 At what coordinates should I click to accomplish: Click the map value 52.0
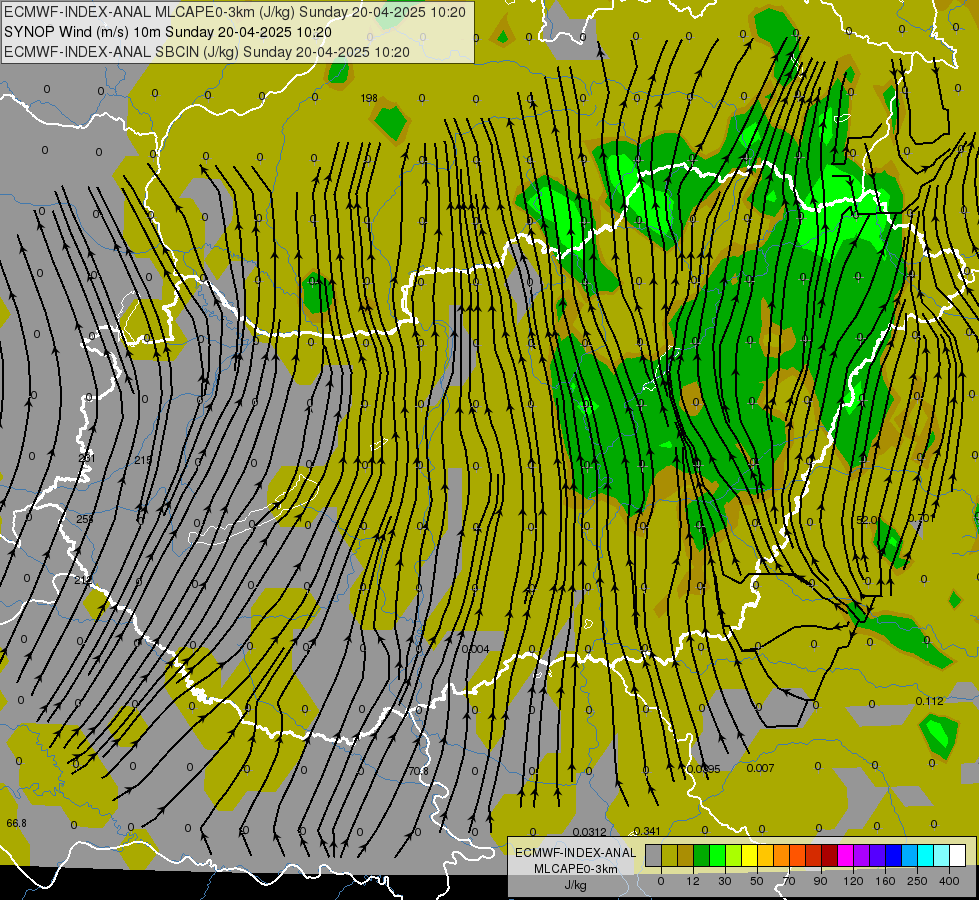pos(867,520)
